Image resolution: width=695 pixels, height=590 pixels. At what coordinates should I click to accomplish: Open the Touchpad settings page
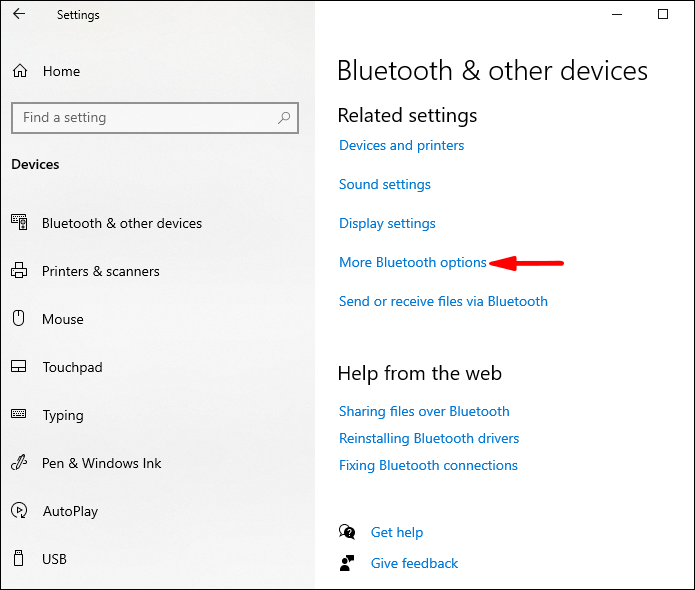(x=72, y=367)
